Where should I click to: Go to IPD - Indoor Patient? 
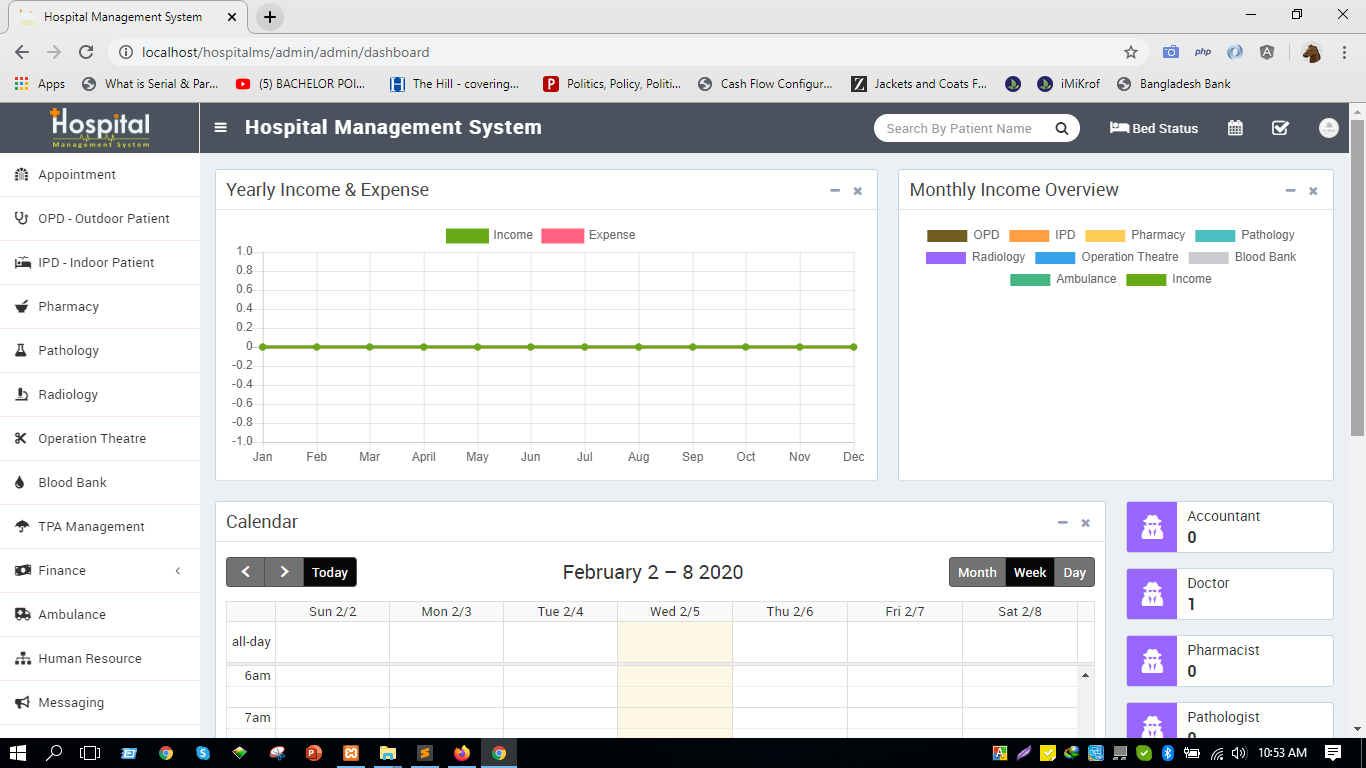click(x=100, y=263)
